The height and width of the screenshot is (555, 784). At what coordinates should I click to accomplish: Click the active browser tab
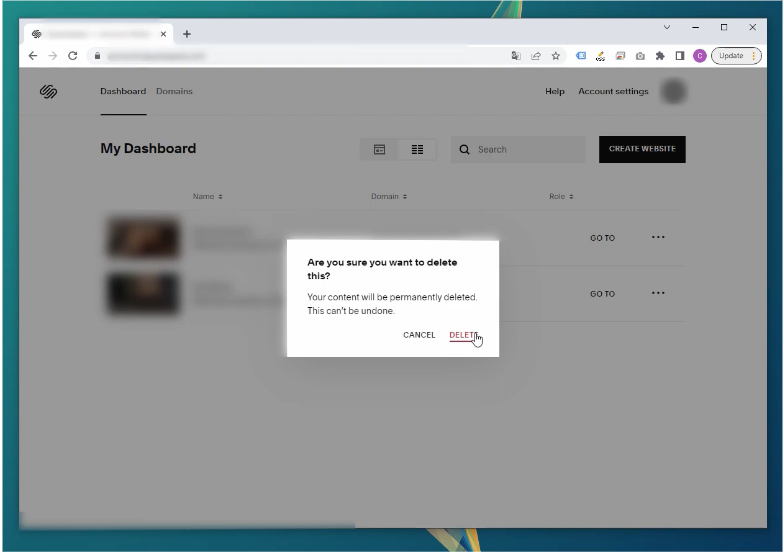point(98,34)
